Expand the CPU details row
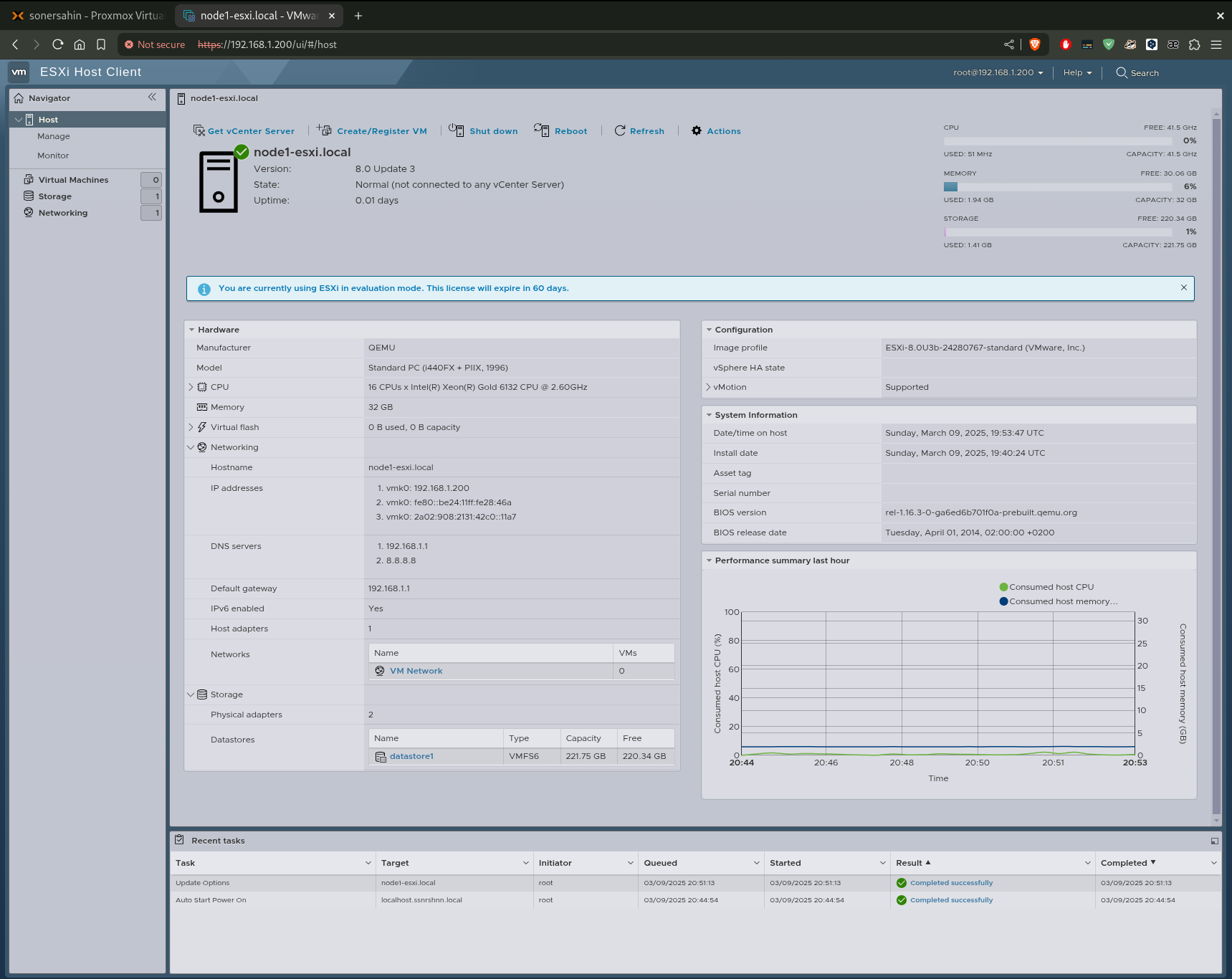The width and height of the screenshot is (1232, 979). [191, 386]
